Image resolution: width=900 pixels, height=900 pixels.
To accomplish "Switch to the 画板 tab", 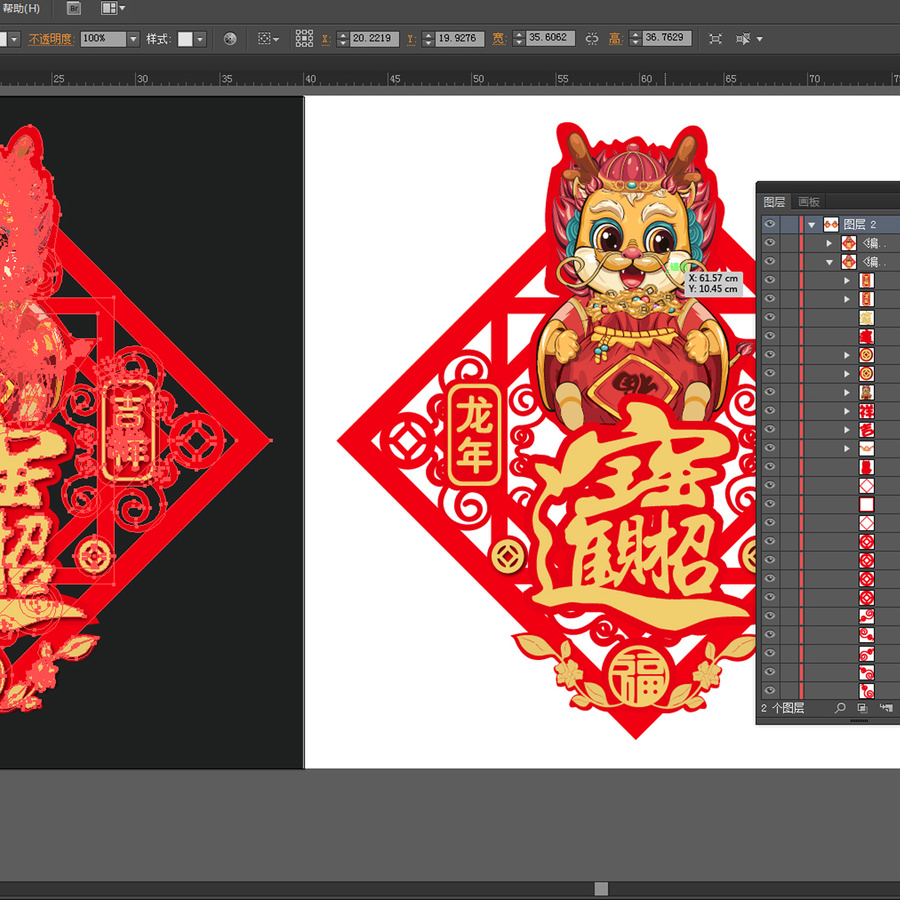I will click(x=808, y=201).
